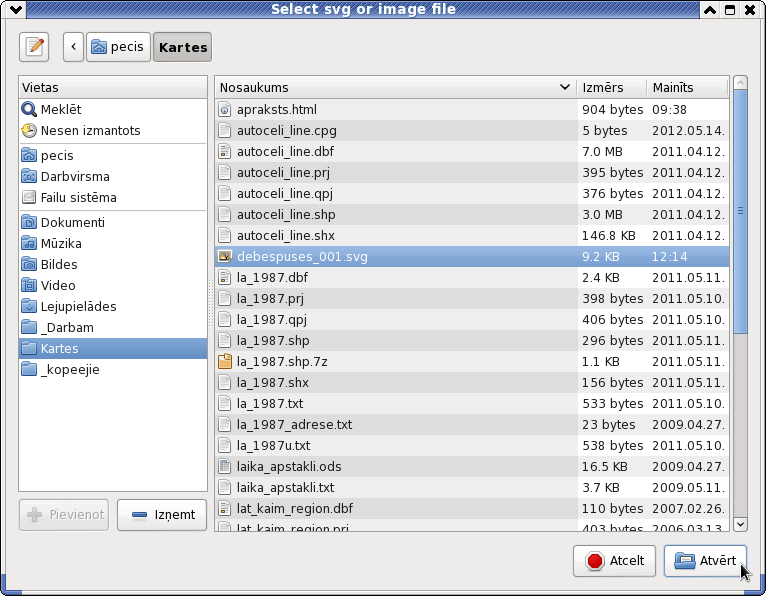Click the la_1987.dbf file icon
This screenshot has height=596, width=766.
pos(224,277)
